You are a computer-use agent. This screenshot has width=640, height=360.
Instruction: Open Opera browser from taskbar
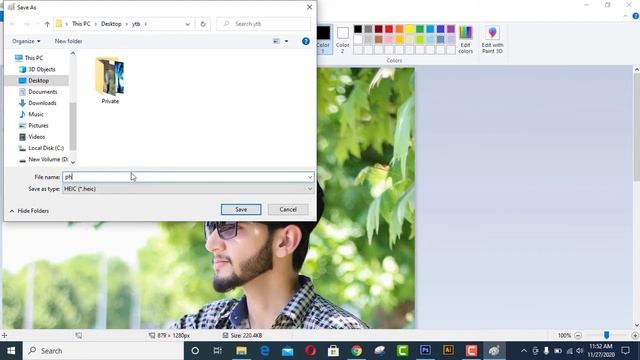[310, 351]
